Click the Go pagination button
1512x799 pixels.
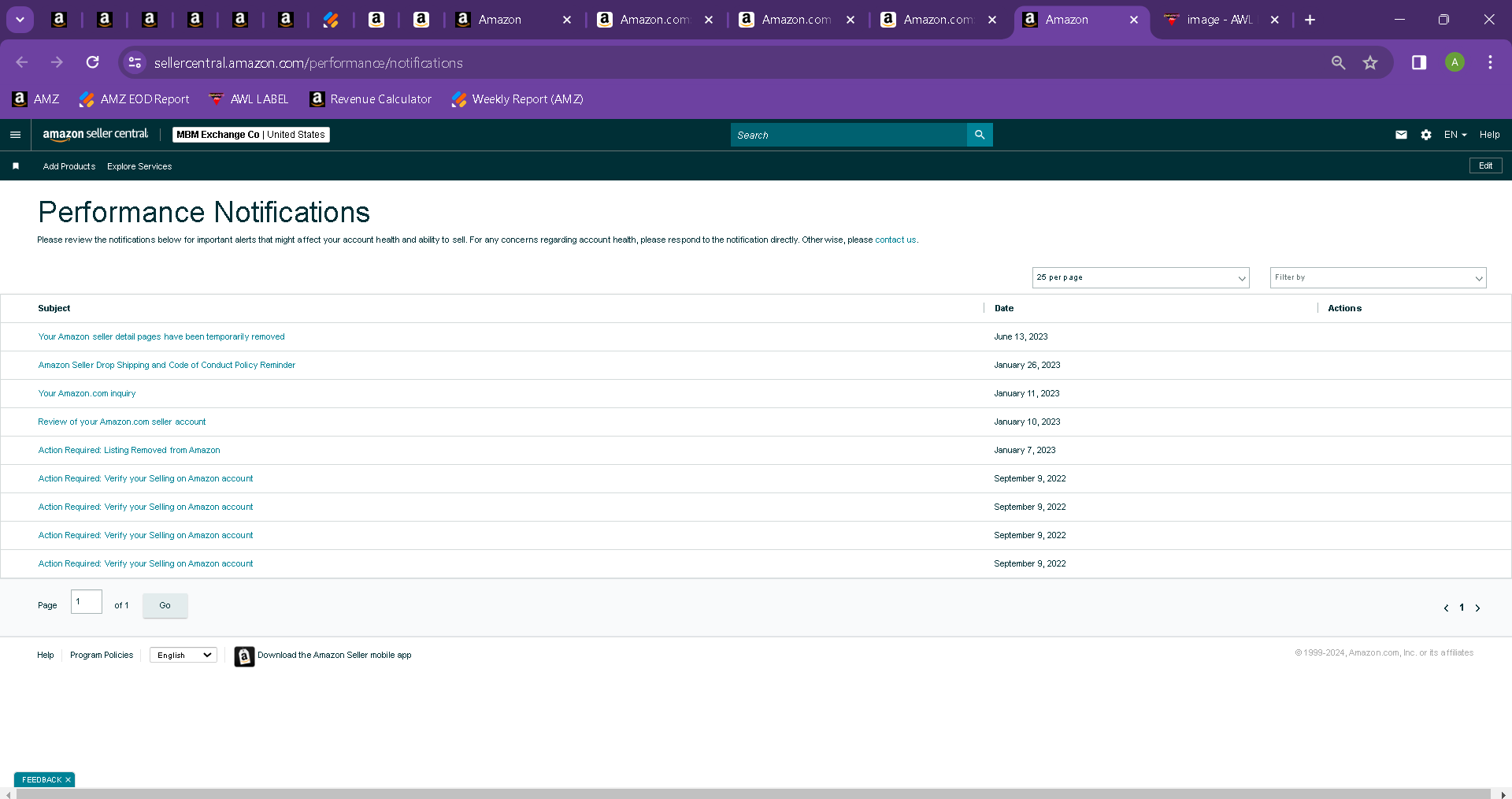165,605
